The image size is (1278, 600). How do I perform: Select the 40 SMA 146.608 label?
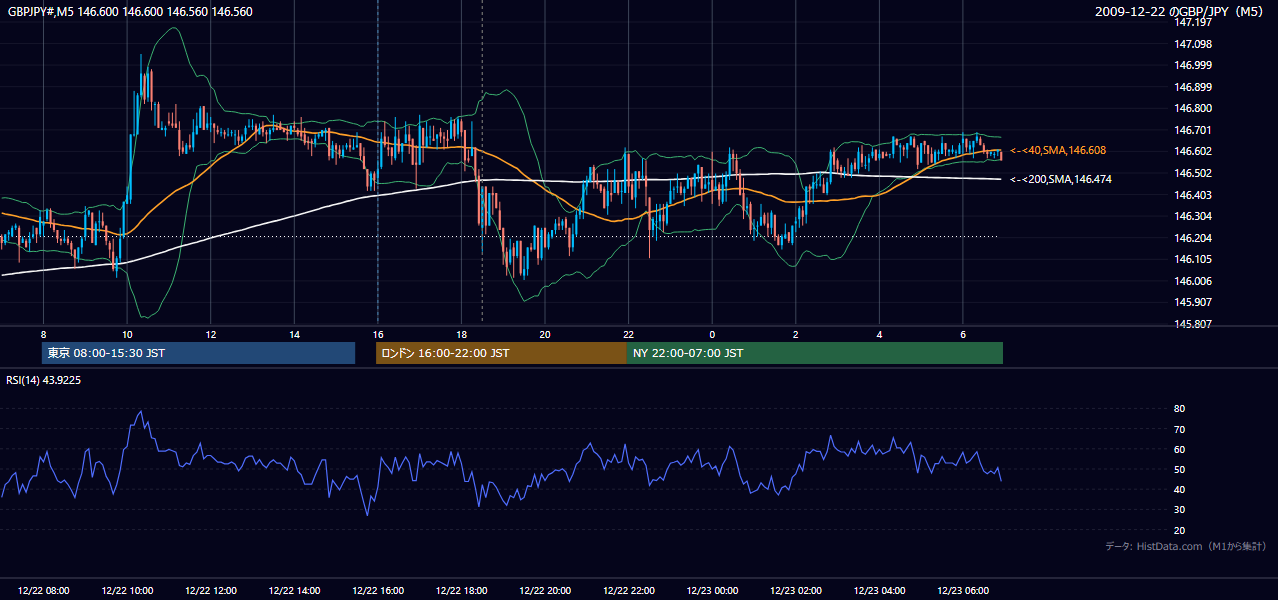click(x=1058, y=150)
